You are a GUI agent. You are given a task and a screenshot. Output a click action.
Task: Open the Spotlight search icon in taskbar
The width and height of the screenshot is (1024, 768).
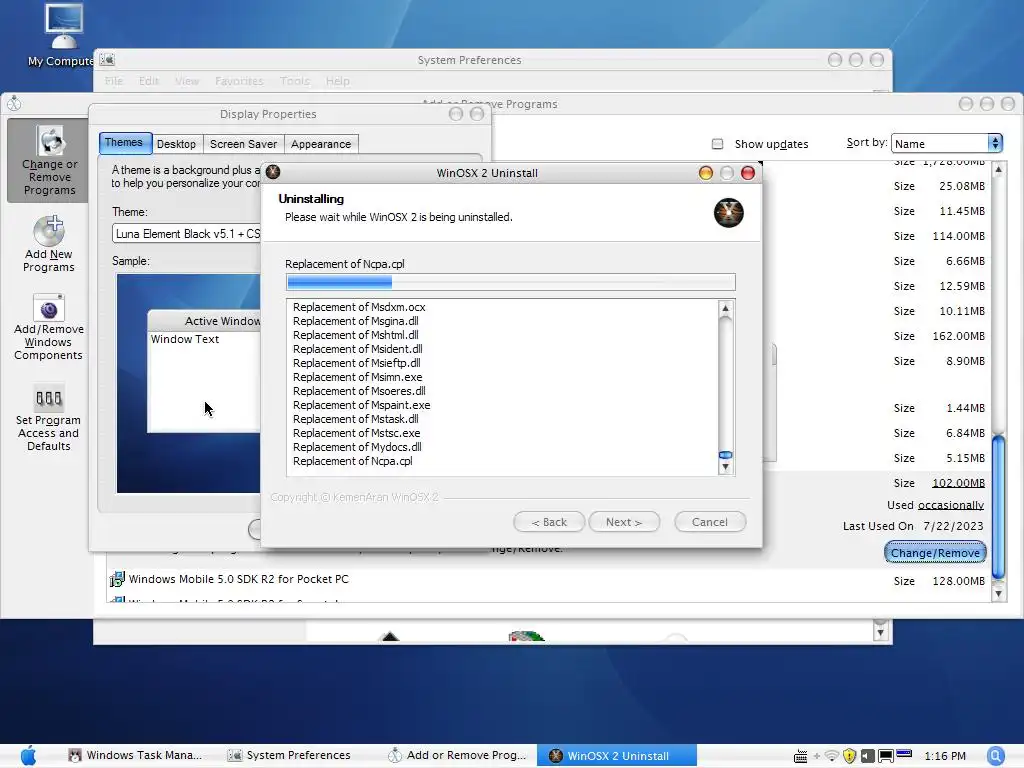[x=996, y=756]
